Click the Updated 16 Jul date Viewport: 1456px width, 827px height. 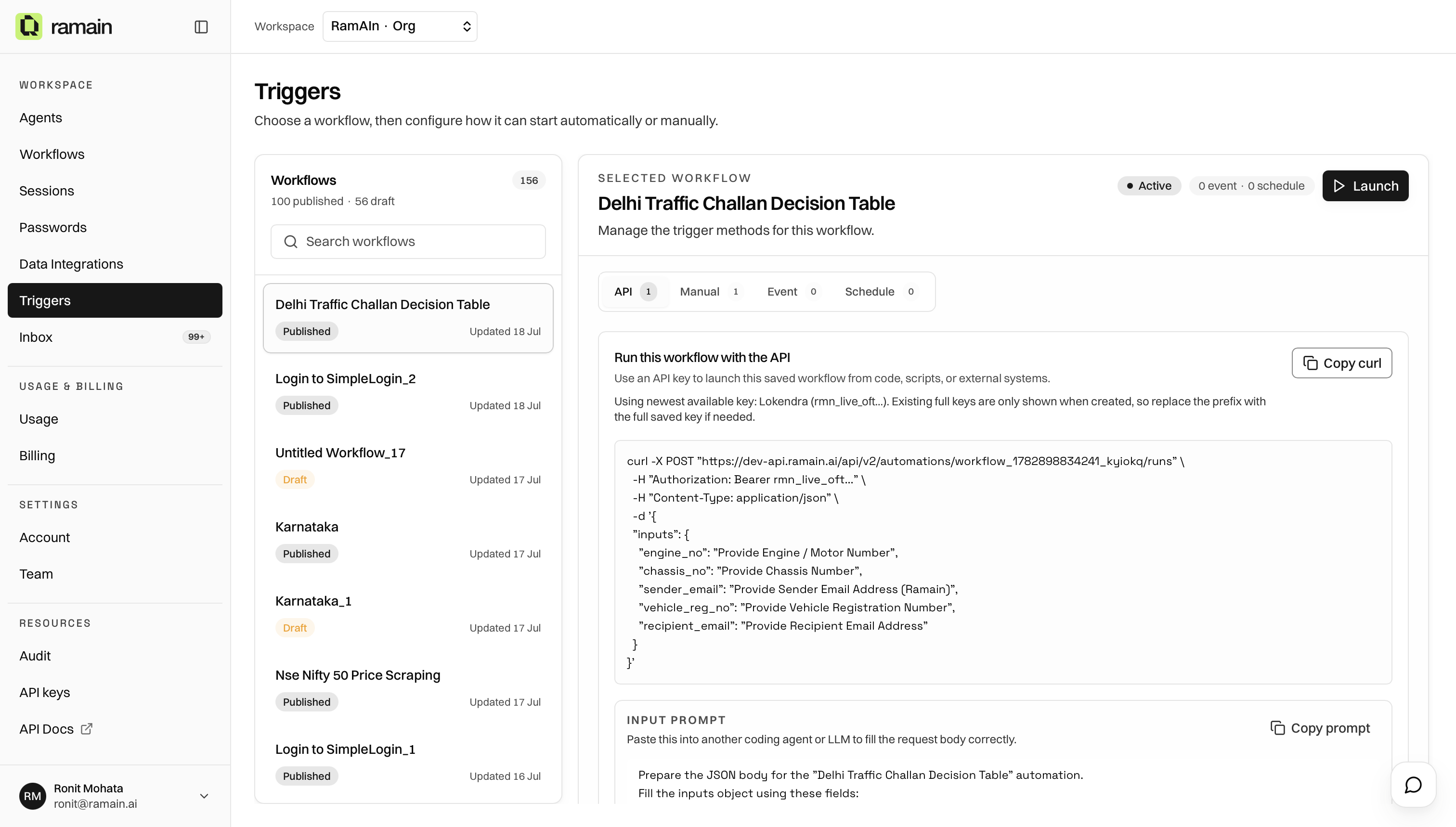coord(505,776)
